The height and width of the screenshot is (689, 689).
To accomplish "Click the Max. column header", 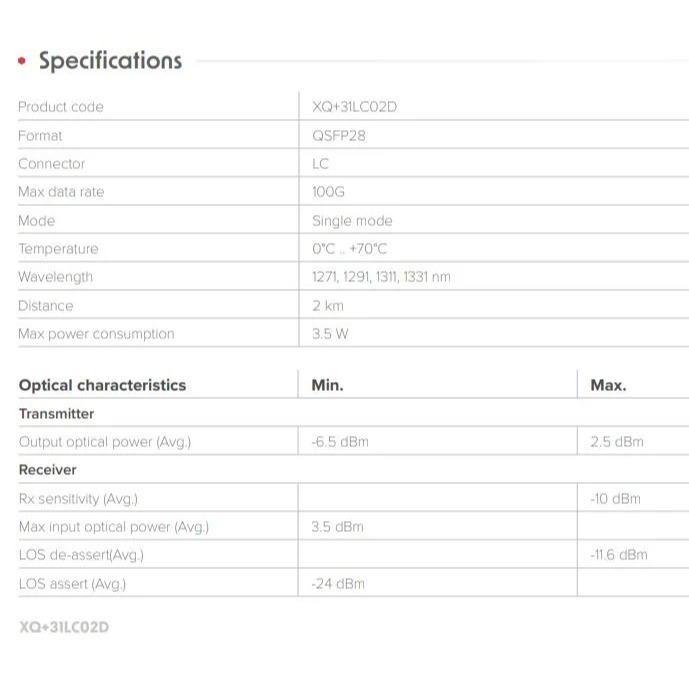I will pyautogui.click(x=608, y=385).
